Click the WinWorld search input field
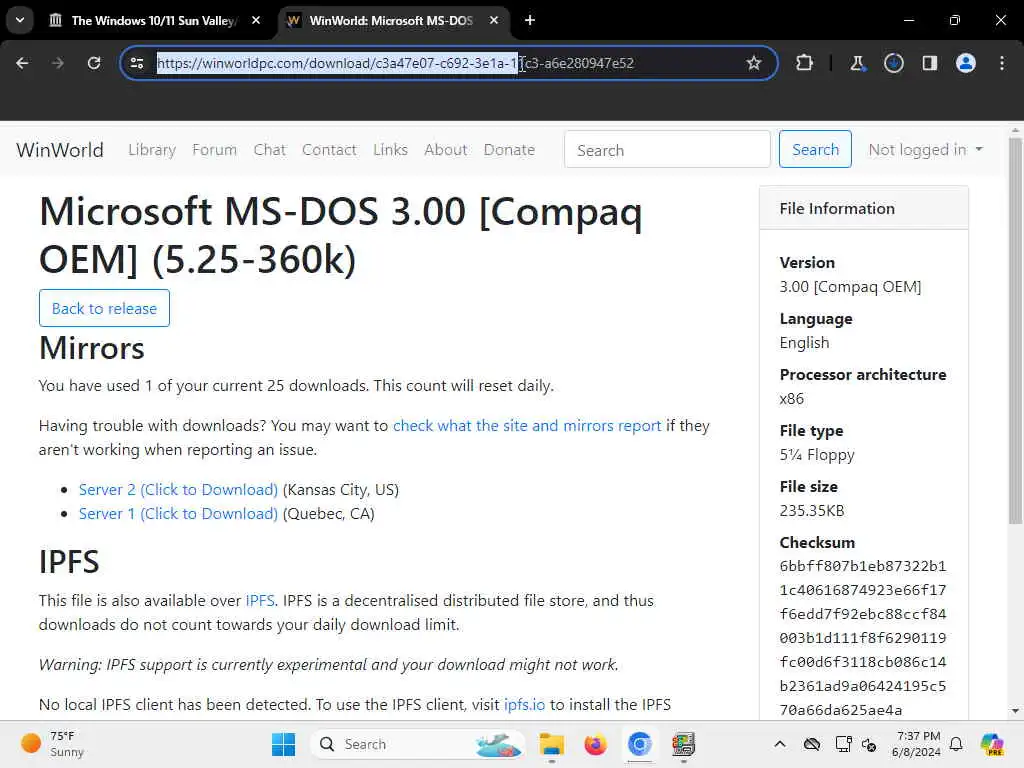The image size is (1024, 768). tap(667, 150)
